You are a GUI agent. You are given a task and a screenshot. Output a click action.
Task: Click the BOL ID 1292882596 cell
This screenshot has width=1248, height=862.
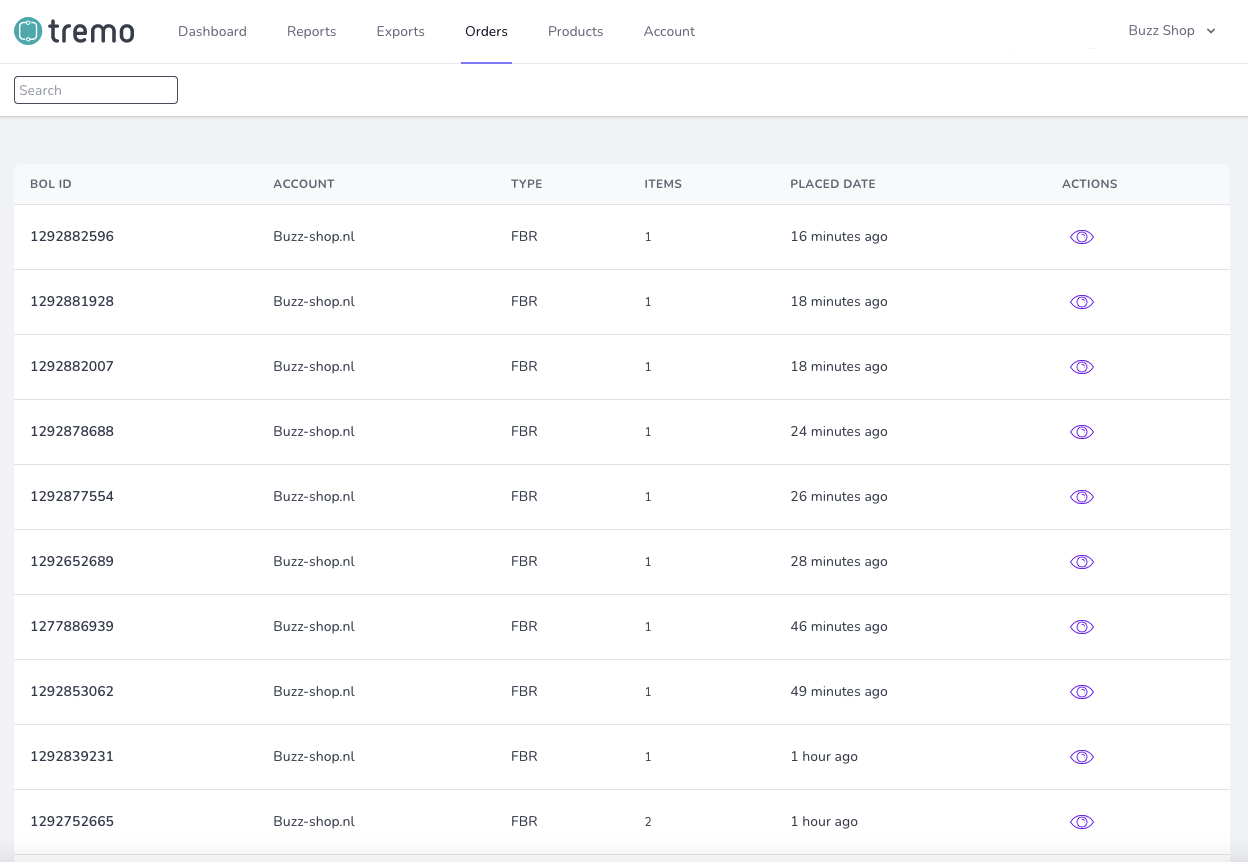72,237
